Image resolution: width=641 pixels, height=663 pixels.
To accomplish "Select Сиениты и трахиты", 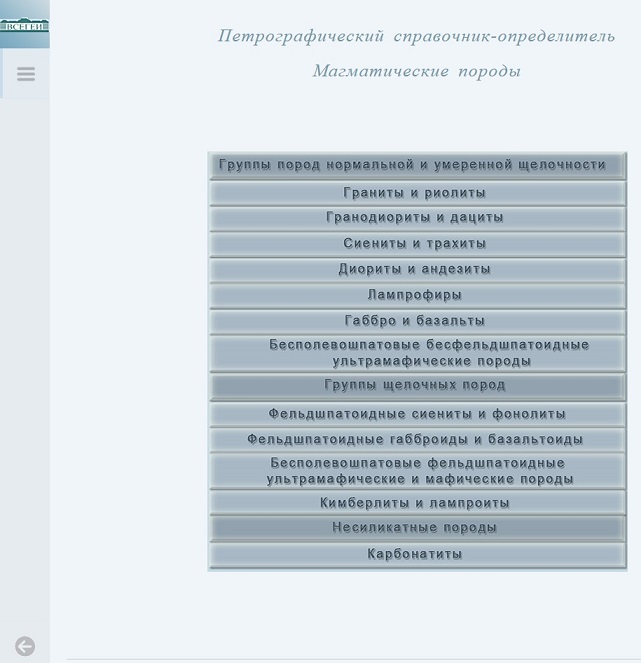I will (x=417, y=244).
